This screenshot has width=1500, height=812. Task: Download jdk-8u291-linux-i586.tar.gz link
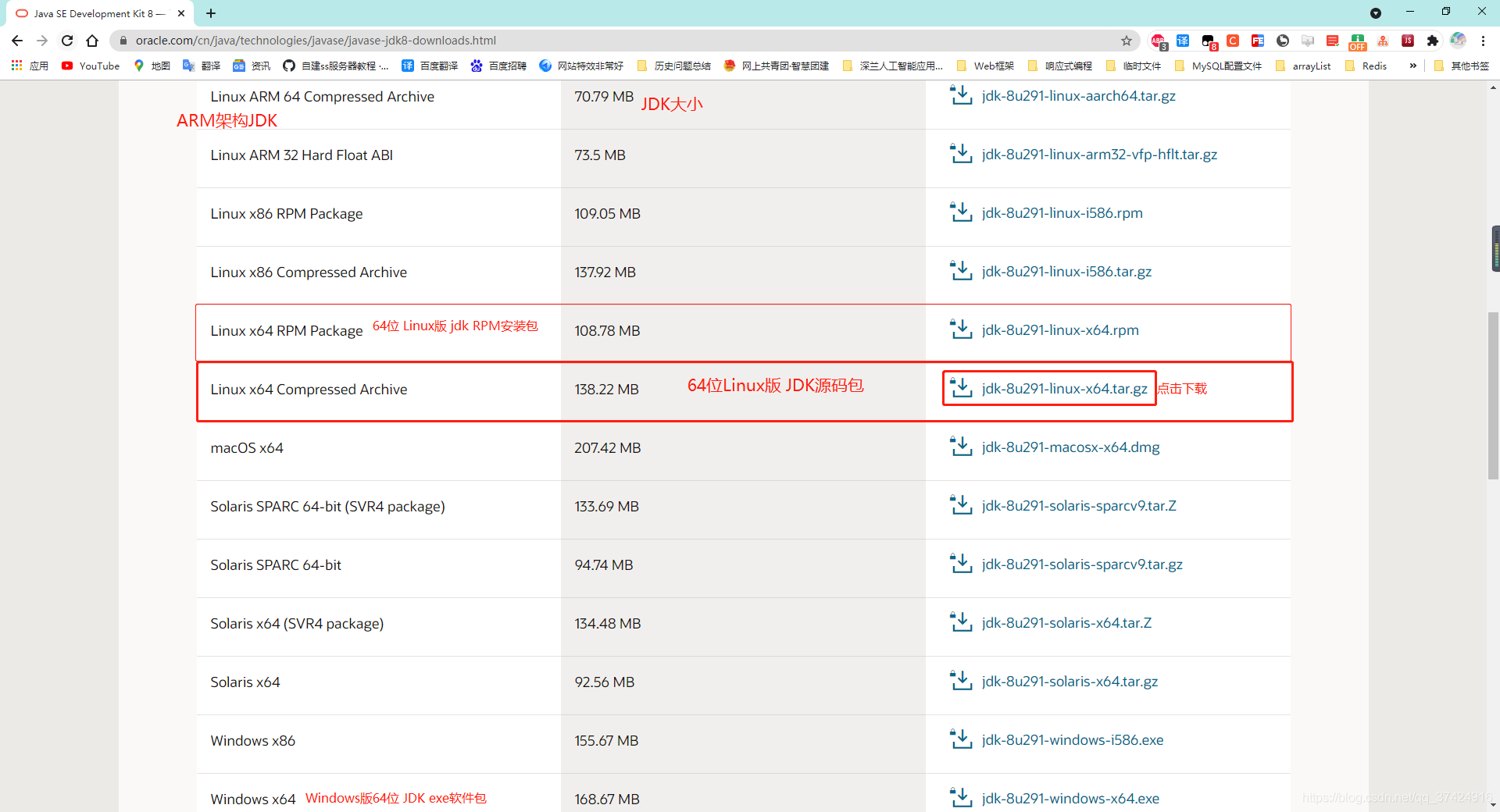tap(1066, 272)
